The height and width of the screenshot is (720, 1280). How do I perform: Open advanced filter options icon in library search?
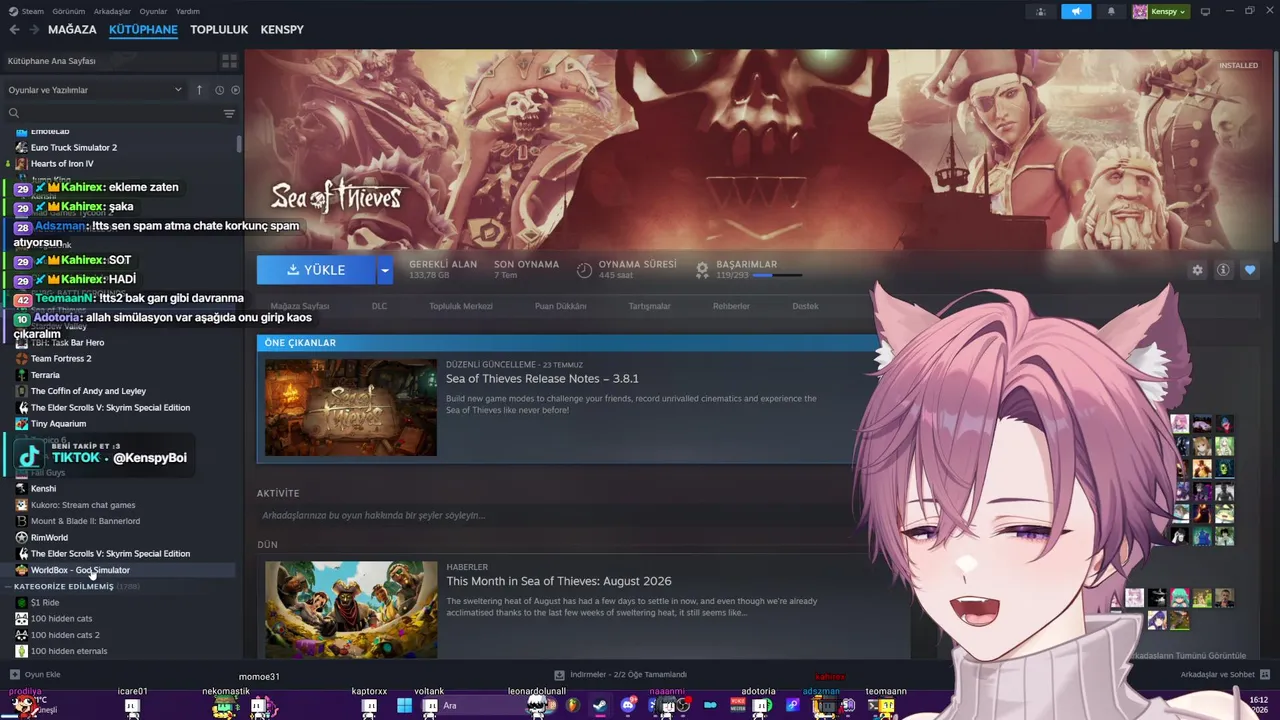click(229, 114)
